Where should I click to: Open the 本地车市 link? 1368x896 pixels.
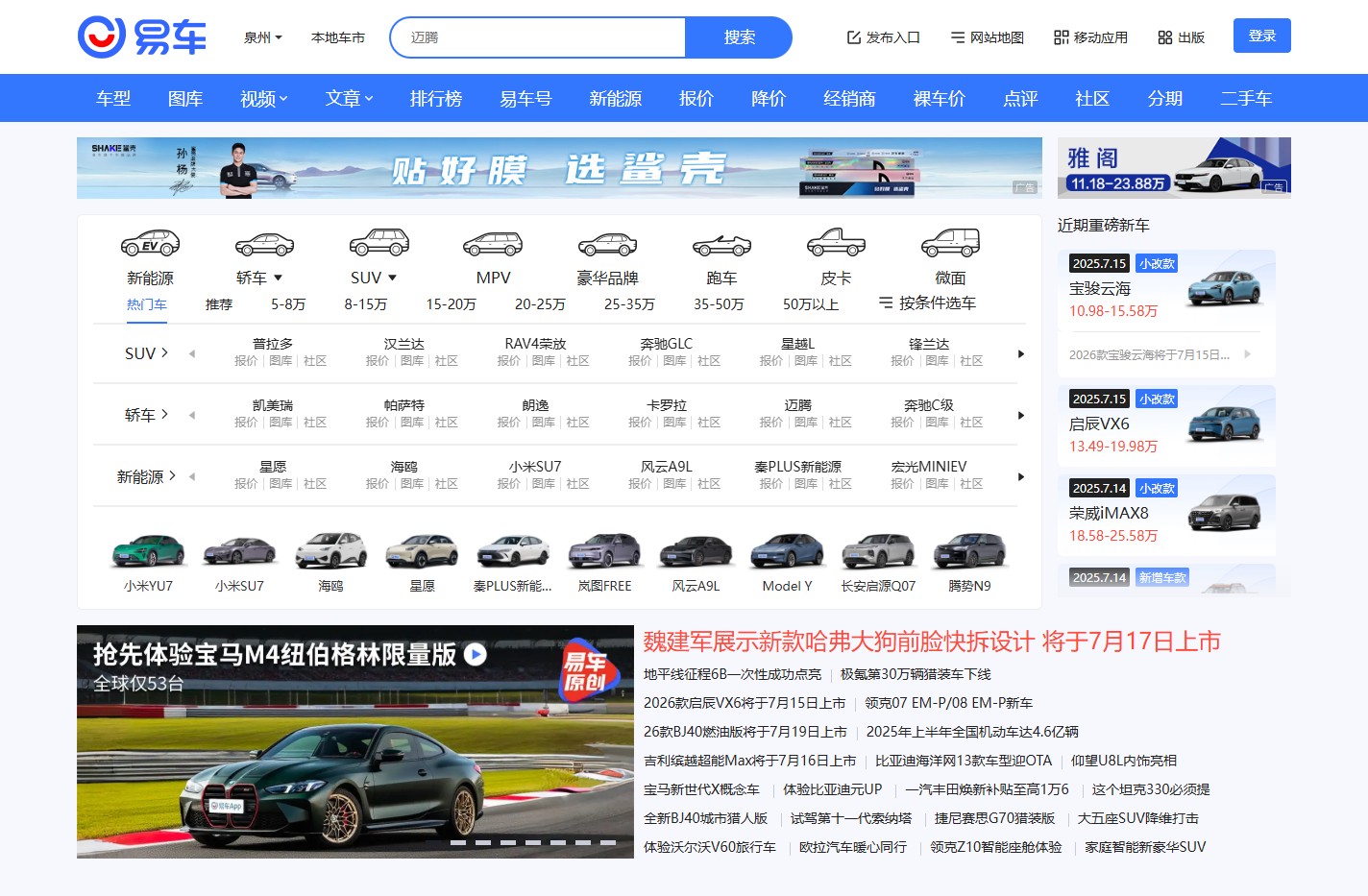point(338,37)
